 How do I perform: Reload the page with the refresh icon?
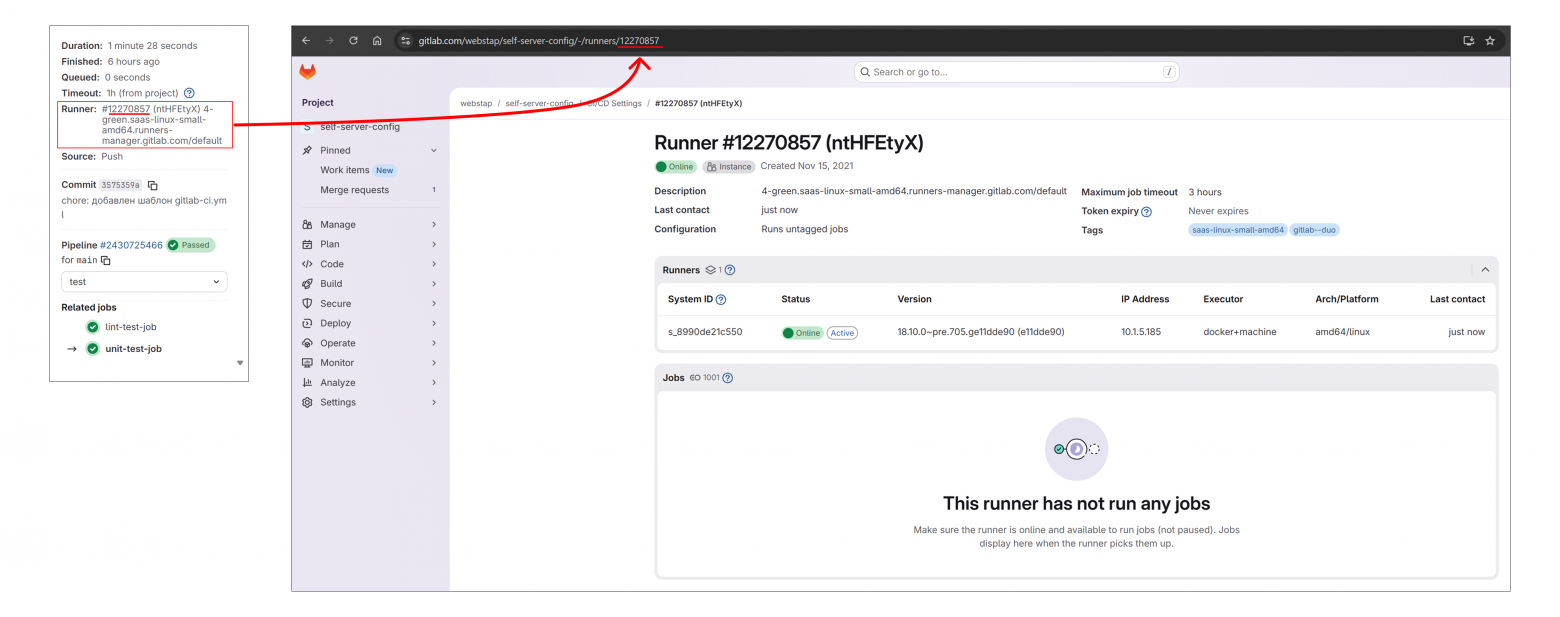(x=353, y=41)
